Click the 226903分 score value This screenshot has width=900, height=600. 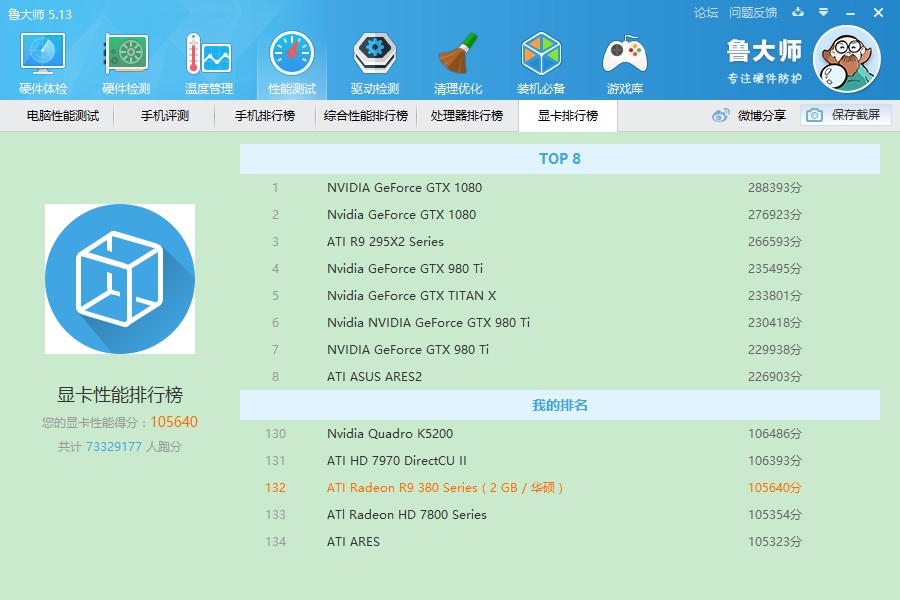[x=774, y=377]
